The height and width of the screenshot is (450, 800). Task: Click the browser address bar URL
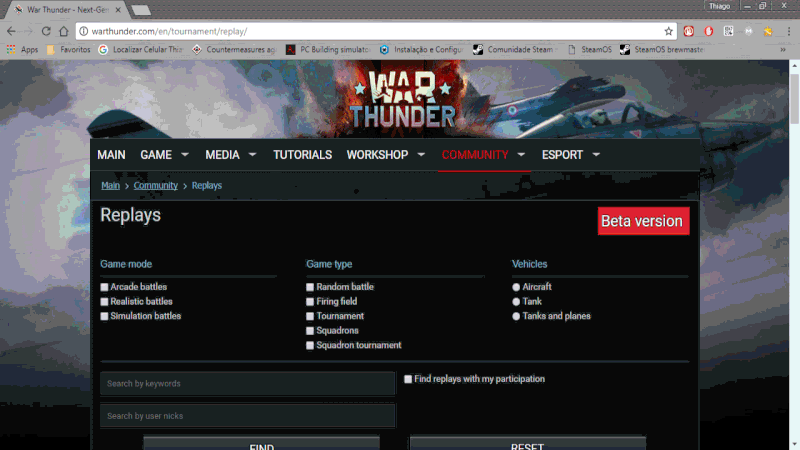point(169,31)
